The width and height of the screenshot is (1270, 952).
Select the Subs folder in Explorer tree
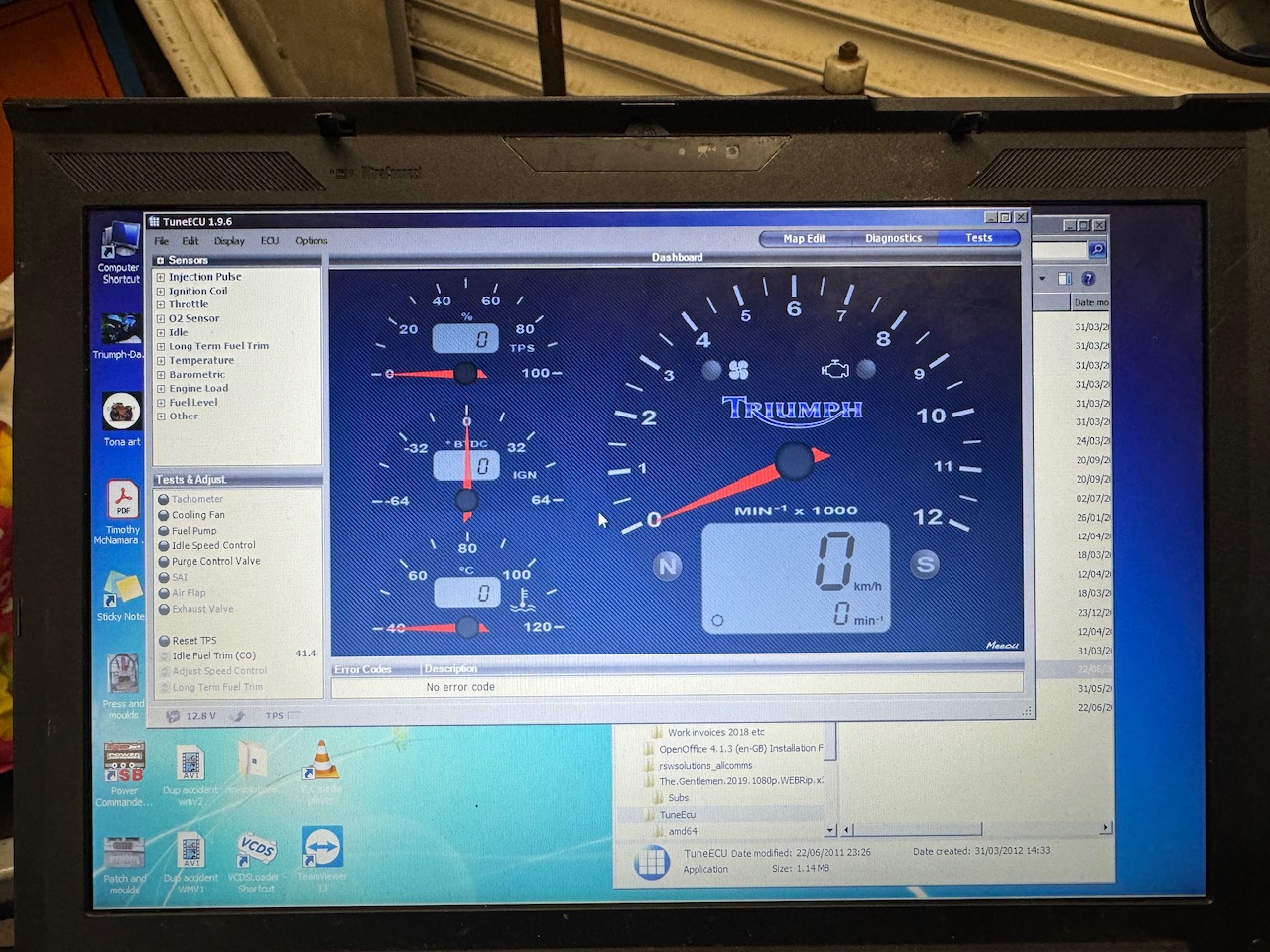coord(678,798)
